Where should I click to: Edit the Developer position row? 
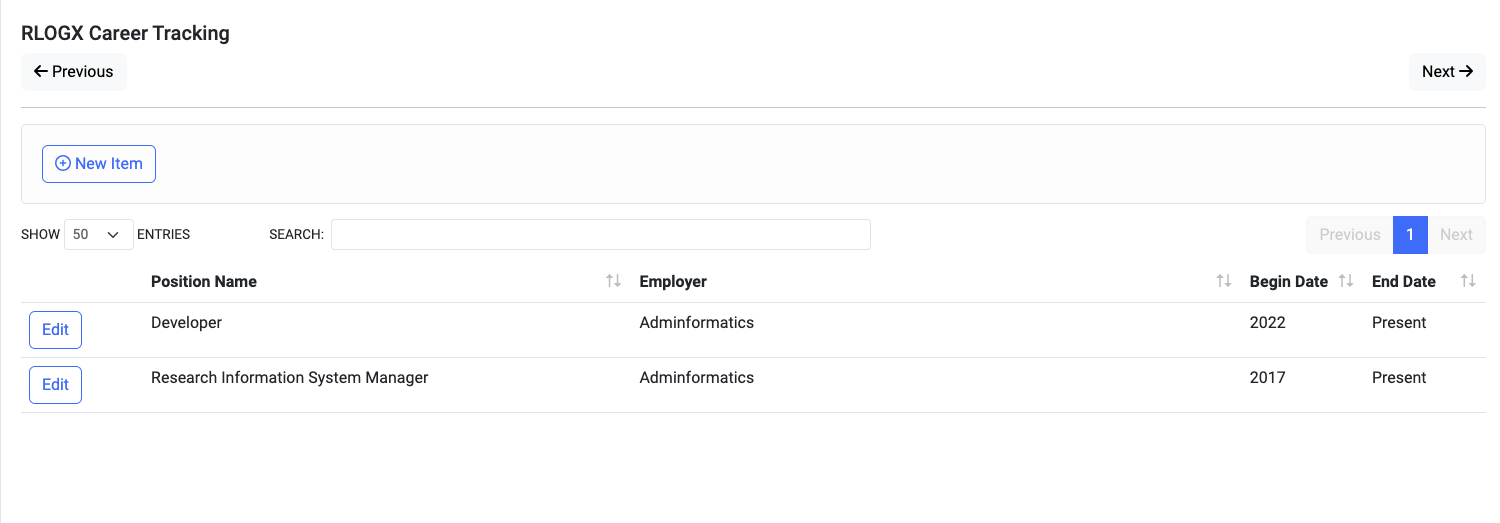(x=56, y=330)
